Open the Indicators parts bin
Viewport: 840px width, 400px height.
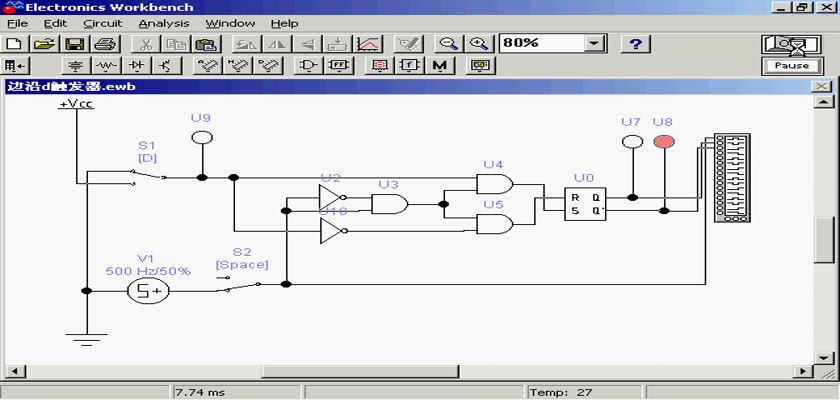[x=379, y=66]
